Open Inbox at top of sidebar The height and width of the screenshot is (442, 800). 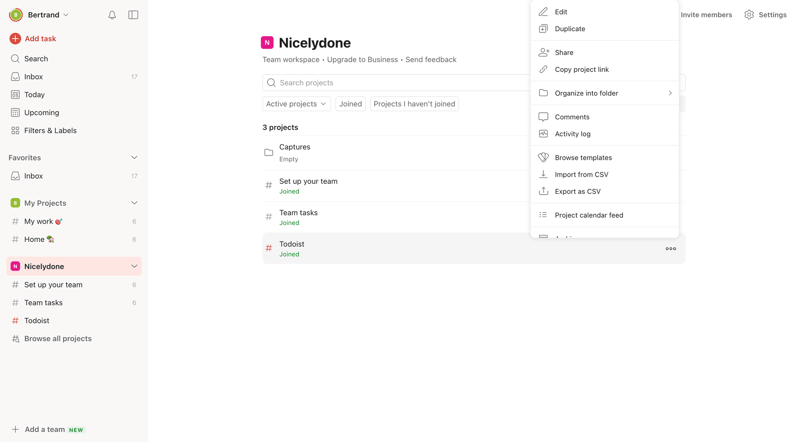click(34, 77)
